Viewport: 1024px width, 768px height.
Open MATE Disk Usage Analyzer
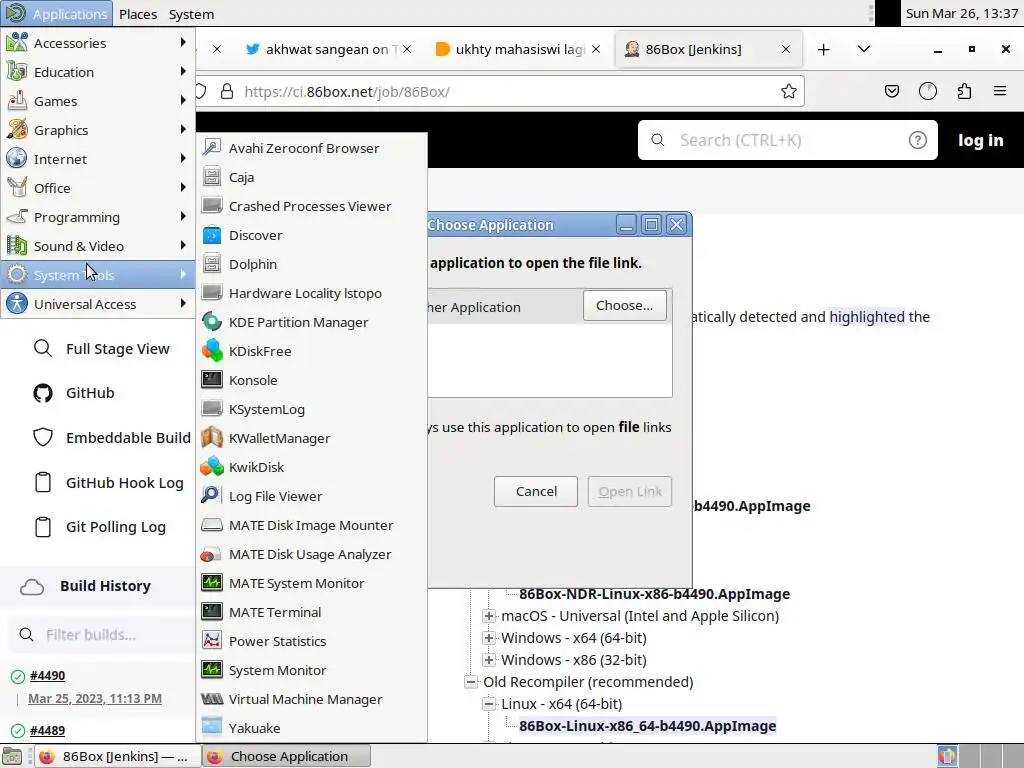coord(312,554)
